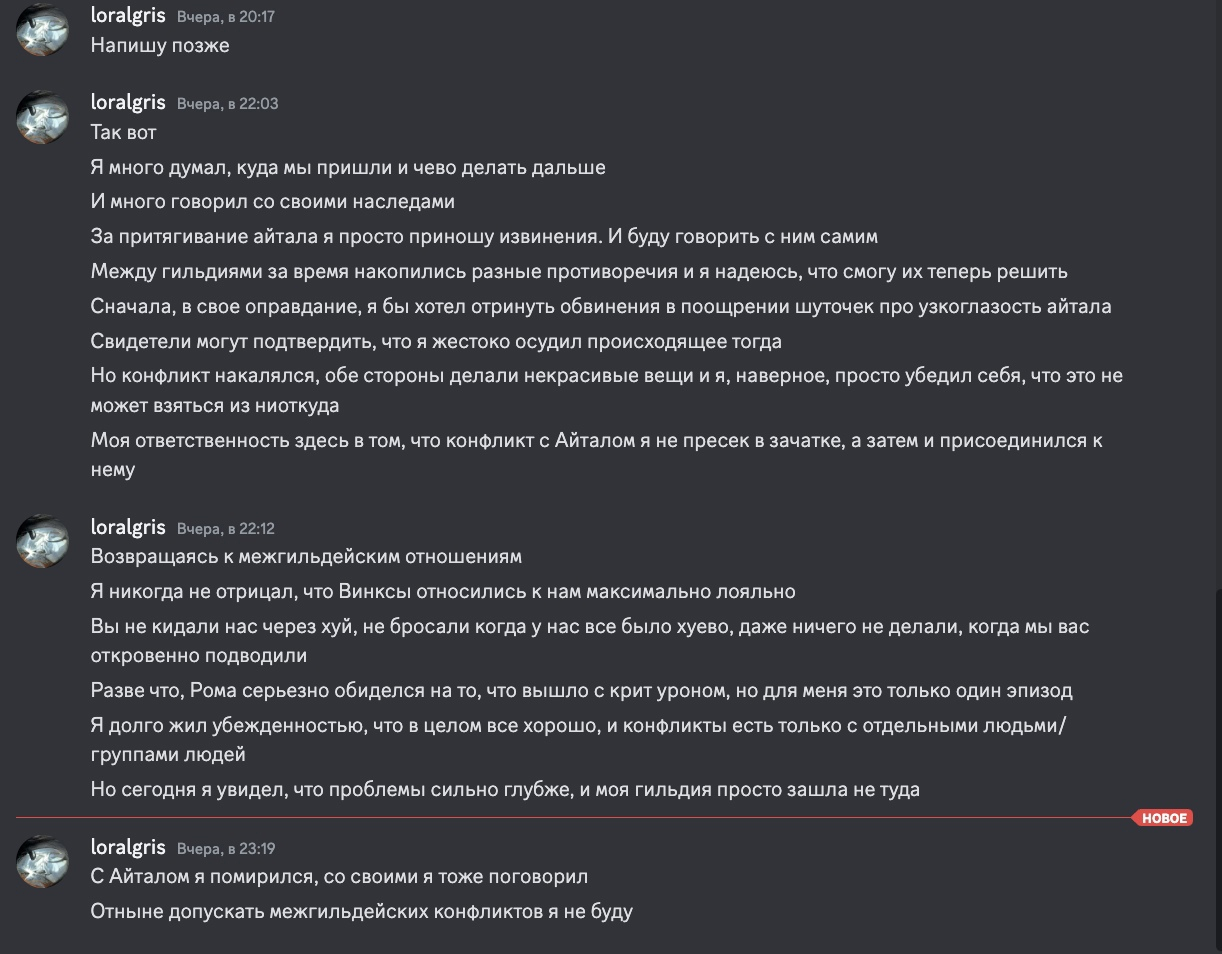Click the chat scrollbar thumb on right edge
Viewport: 1222px width, 954px height.
1217,770
